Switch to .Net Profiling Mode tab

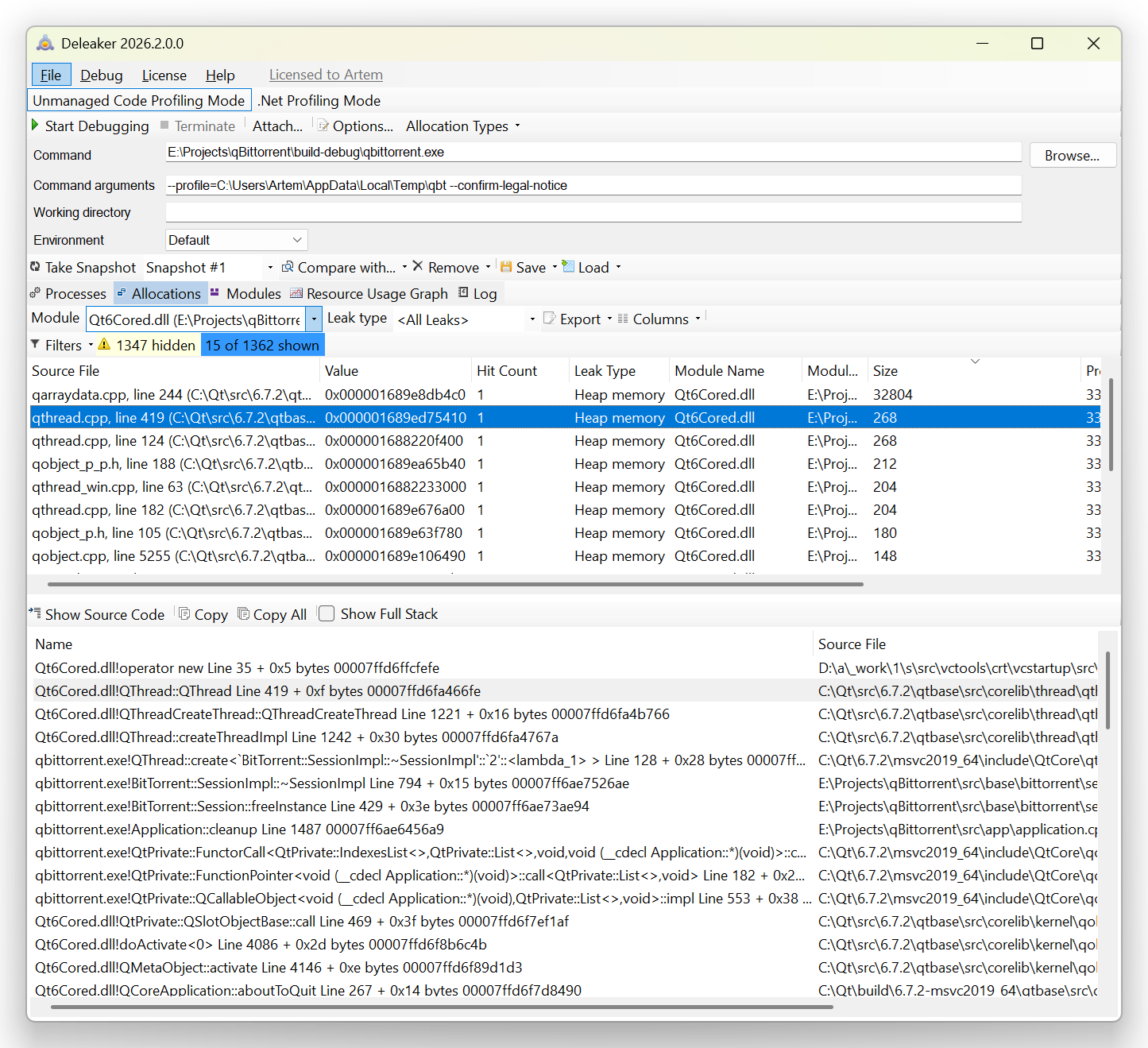[x=319, y=100]
